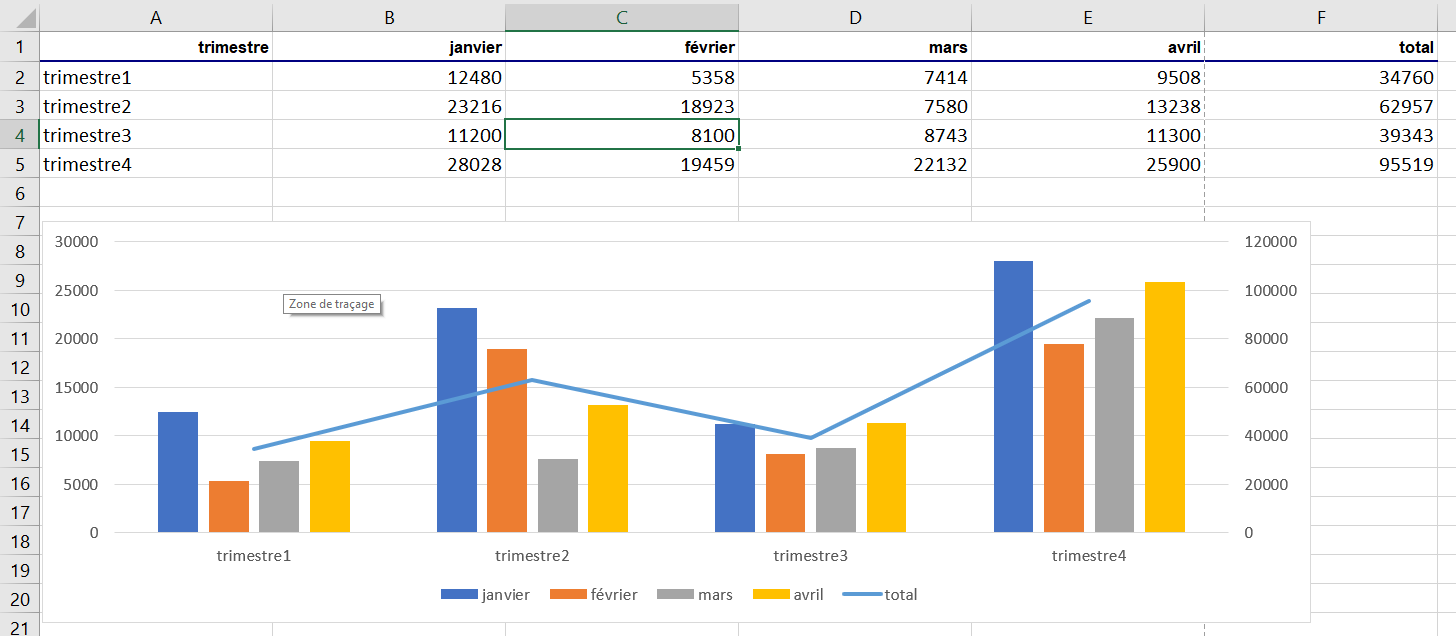Click the février header cell in row 1

pos(621,47)
